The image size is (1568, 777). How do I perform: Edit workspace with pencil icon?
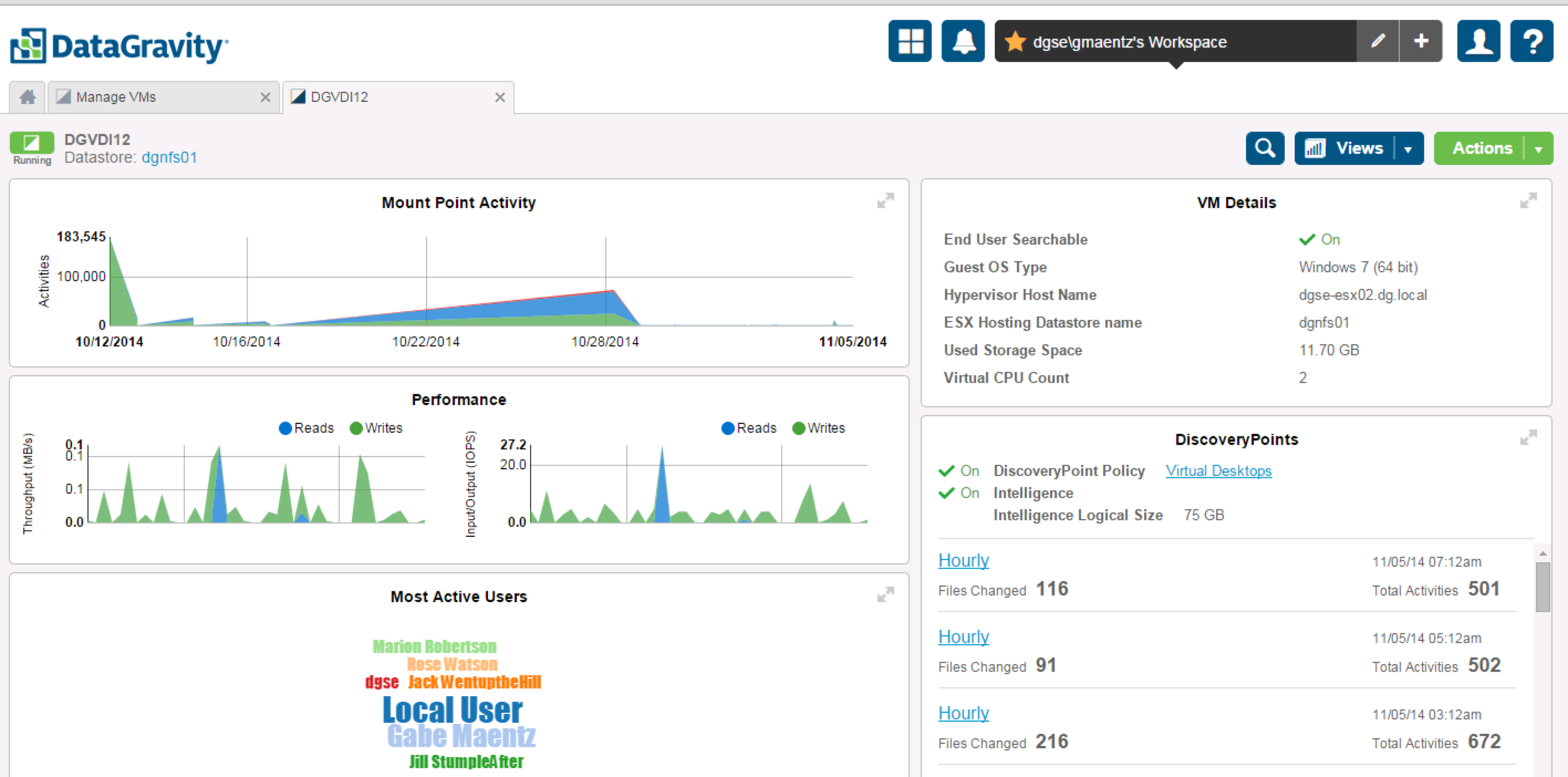tap(1377, 41)
